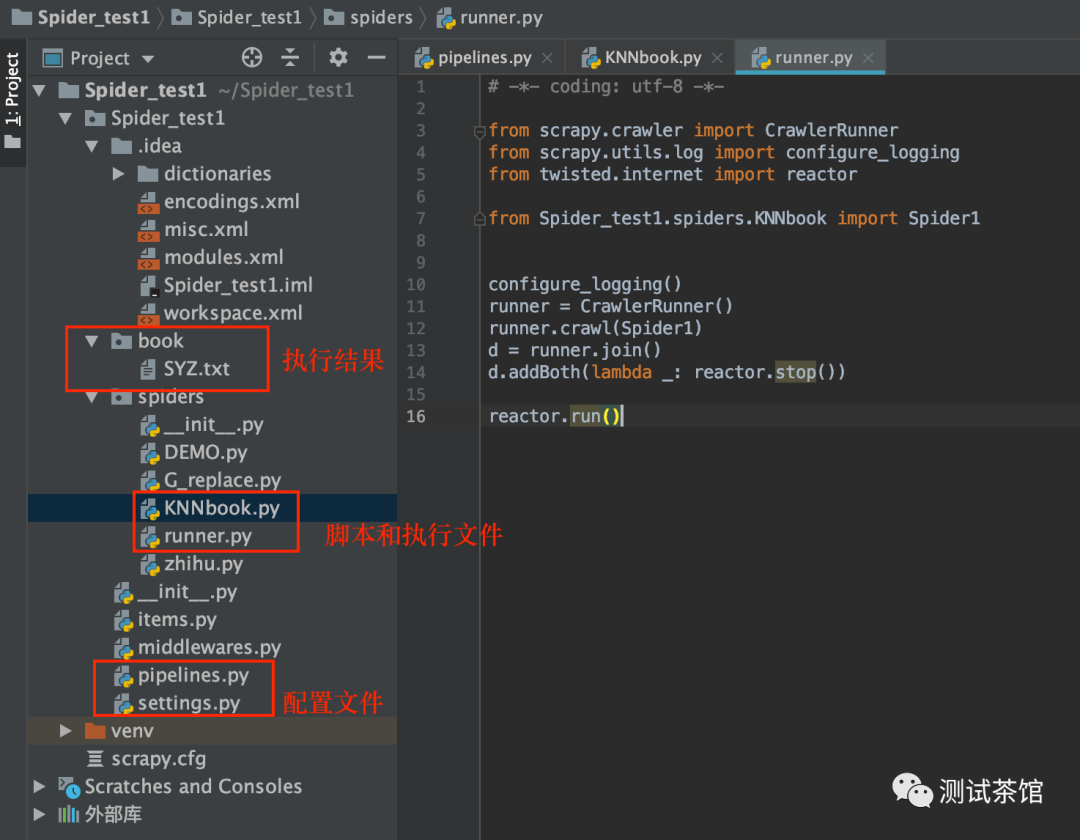Expand the 外部库 external libraries node
Viewport: 1080px width, 840px height.
pyautogui.click(x=39, y=815)
